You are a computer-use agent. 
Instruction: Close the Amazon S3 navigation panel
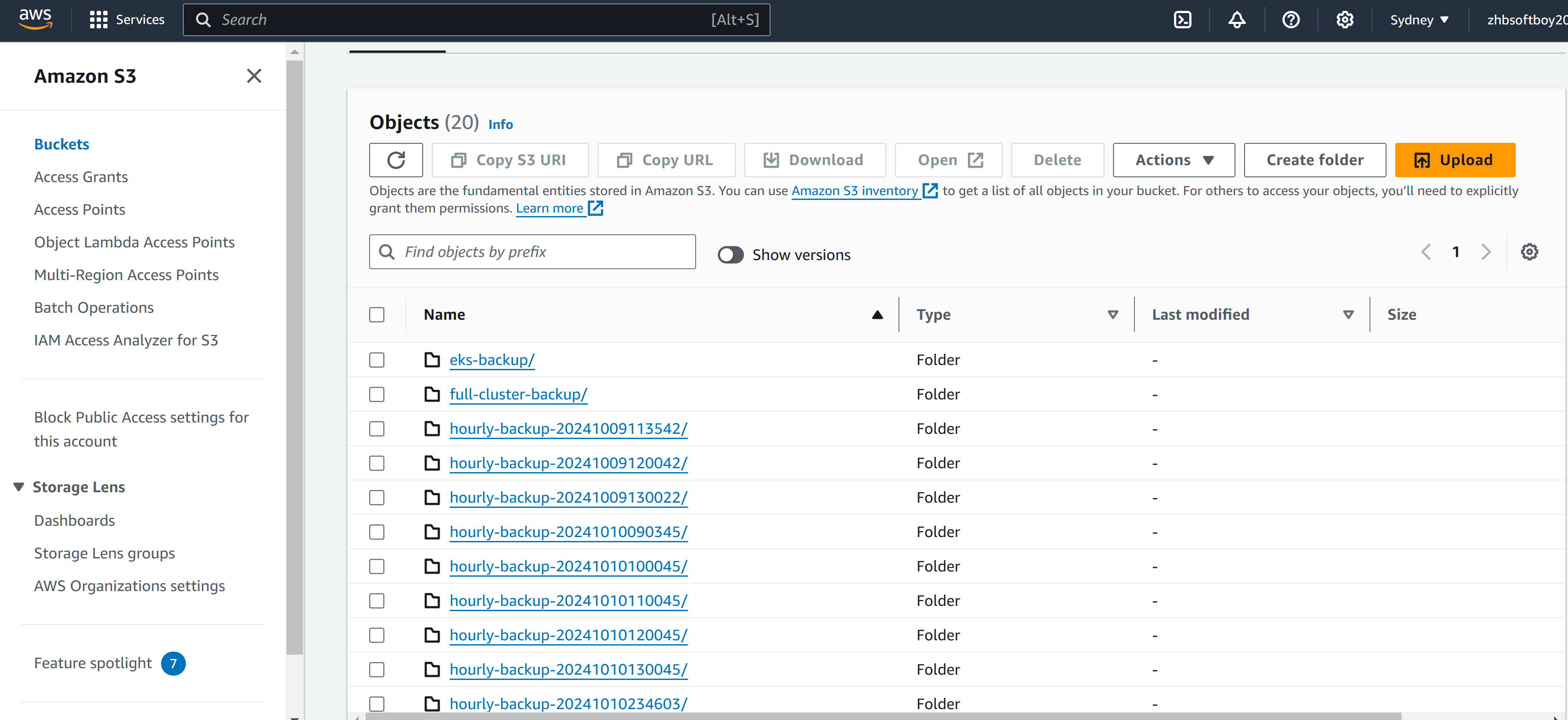pos(254,75)
